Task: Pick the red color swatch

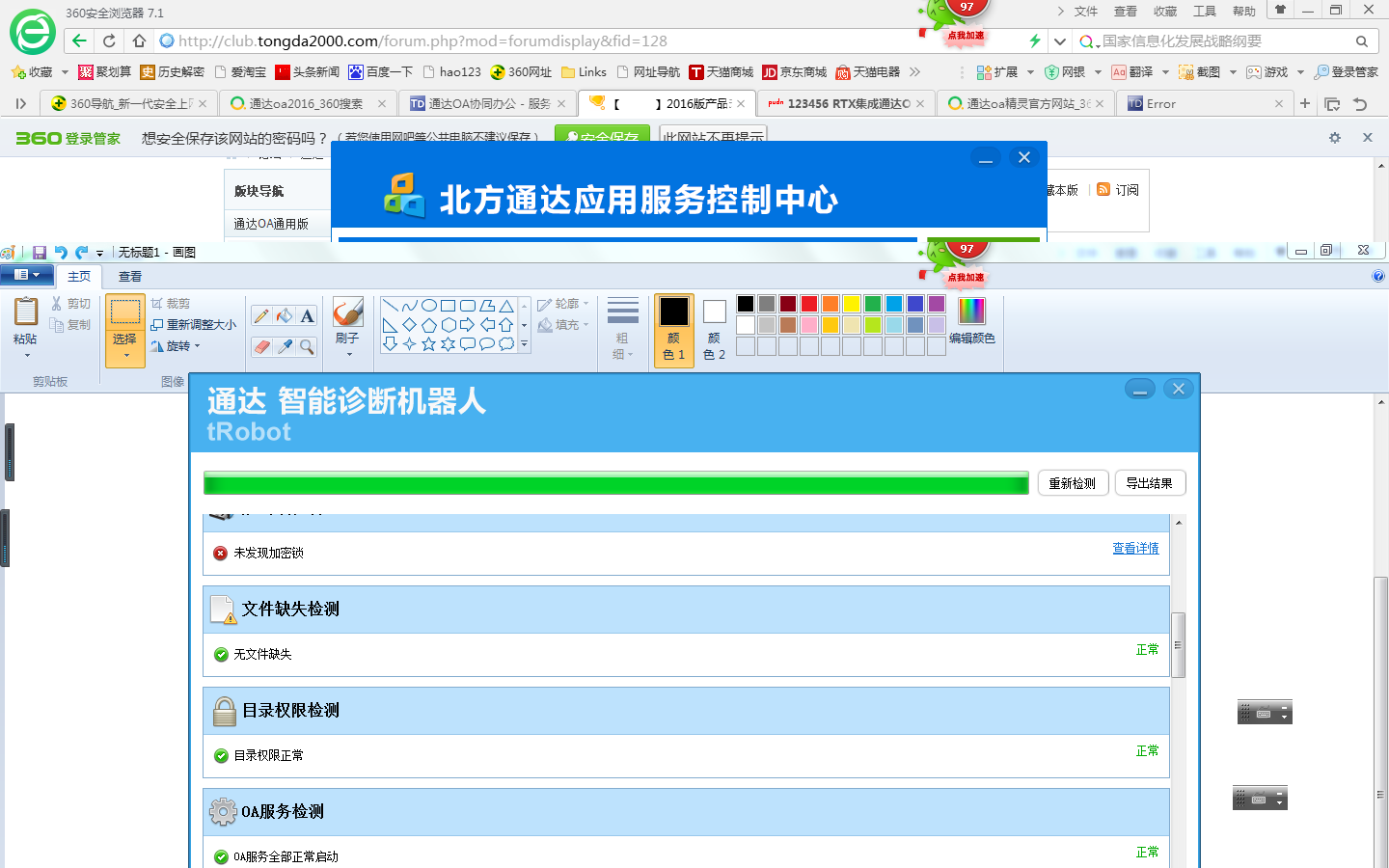Action: pos(809,304)
